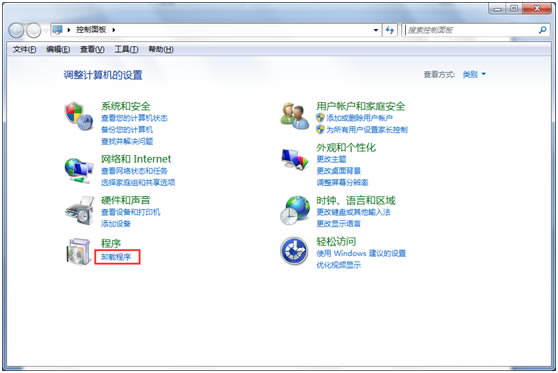This screenshot has height=373, width=558.
Task: Open the 系统和安全 shield icon
Action: tap(79, 116)
